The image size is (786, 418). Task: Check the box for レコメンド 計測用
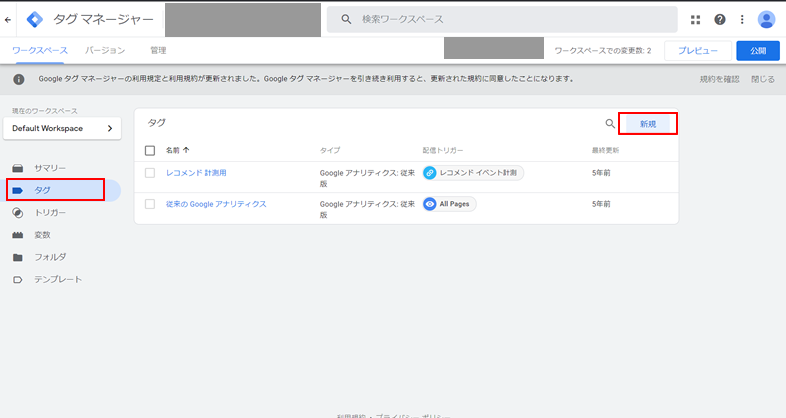[x=150, y=173]
